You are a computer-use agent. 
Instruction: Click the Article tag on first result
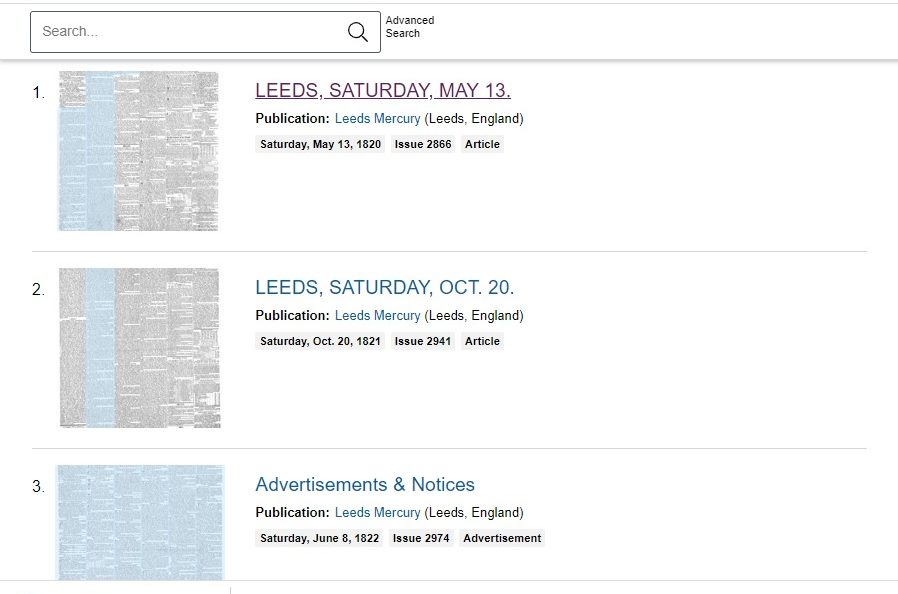pyautogui.click(x=482, y=144)
